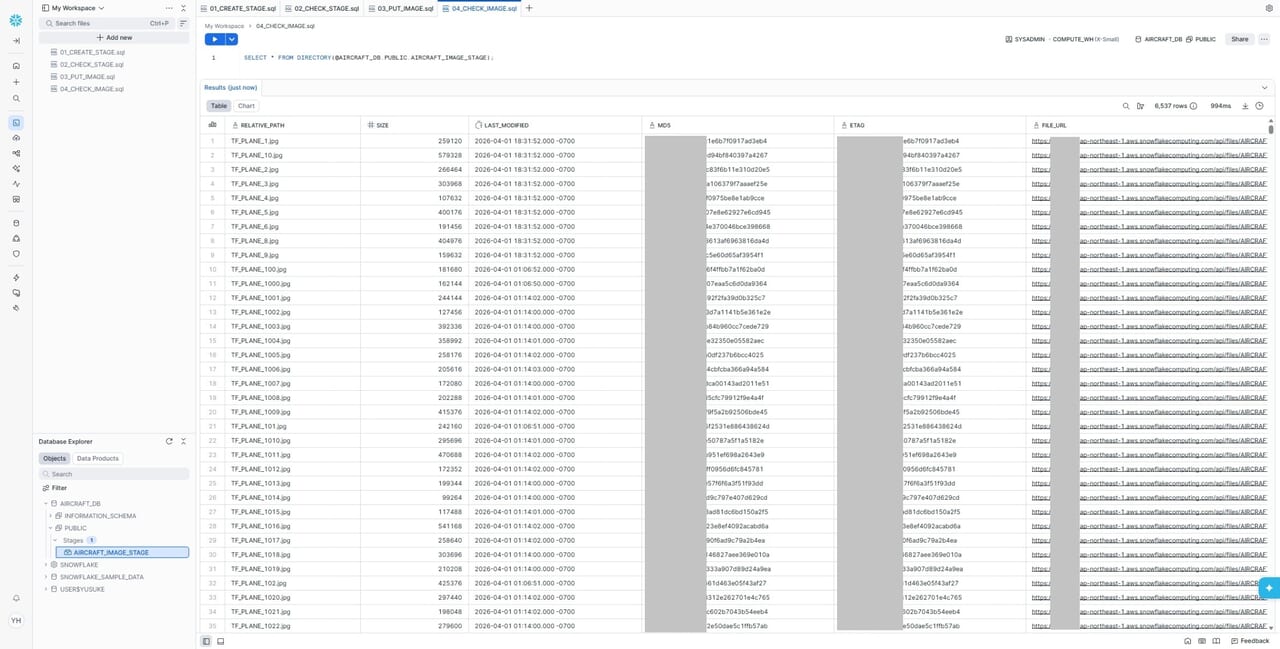Open the run options dropdown arrow
Image resolution: width=1280 pixels, height=649 pixels.
tap(232, 39)
